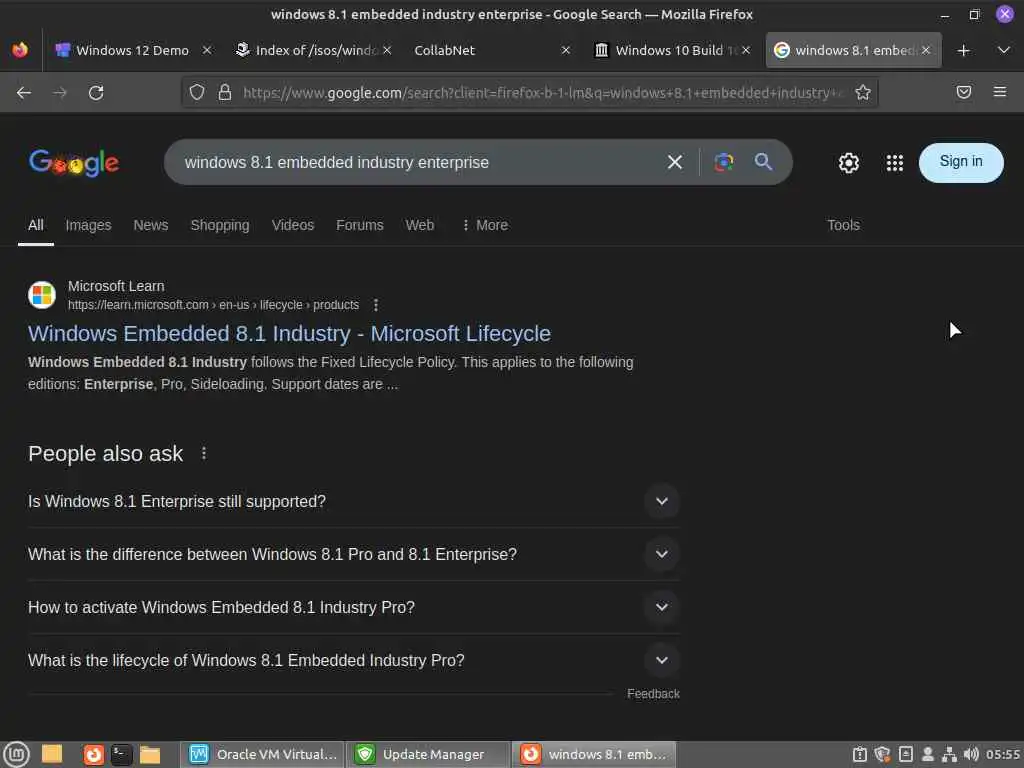Click the Feedback link
This screenshot has height=768, width=1024.
(x=653, y=694)
